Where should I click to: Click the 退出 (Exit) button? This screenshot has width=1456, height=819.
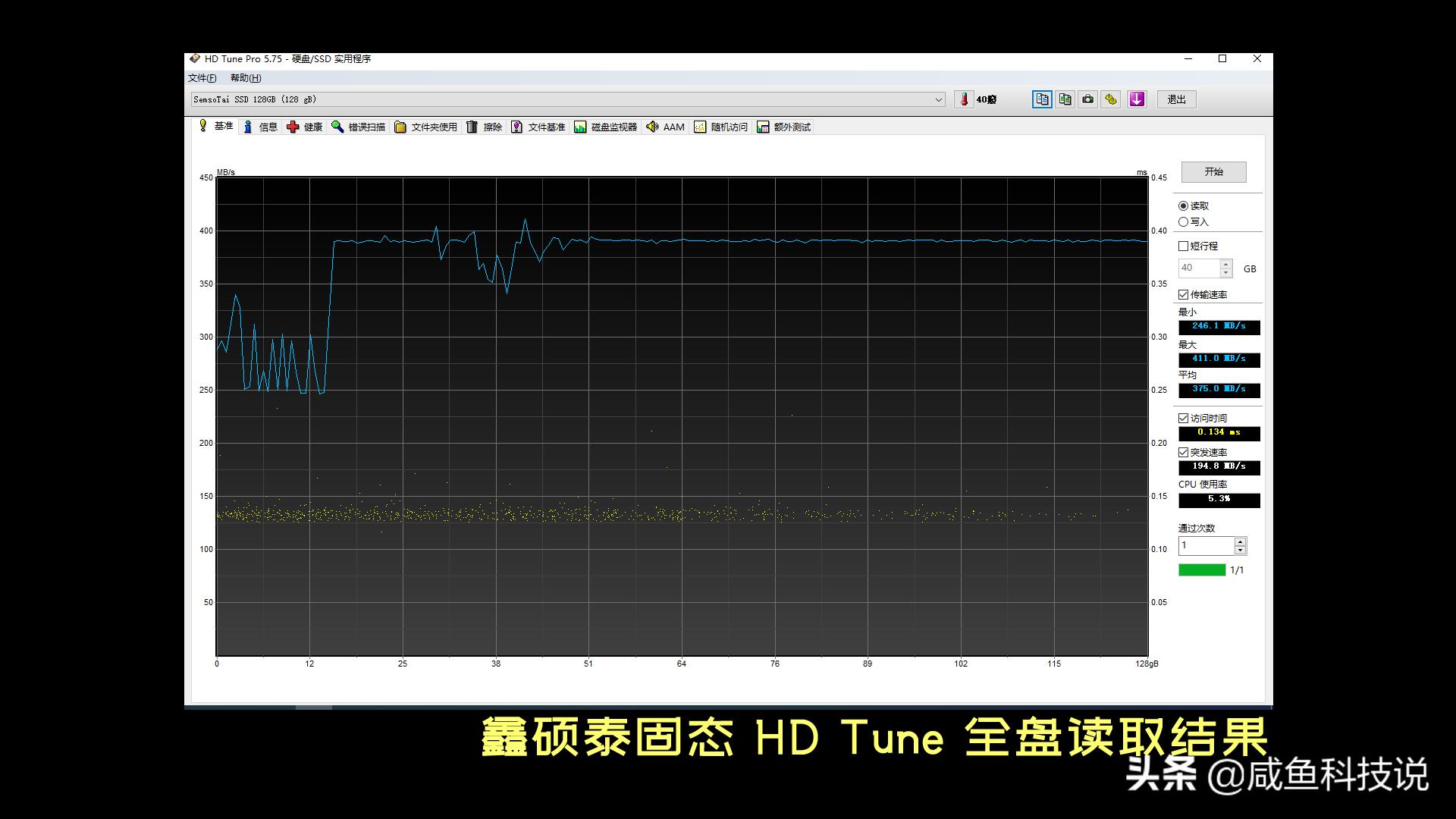coord(1176,99)
